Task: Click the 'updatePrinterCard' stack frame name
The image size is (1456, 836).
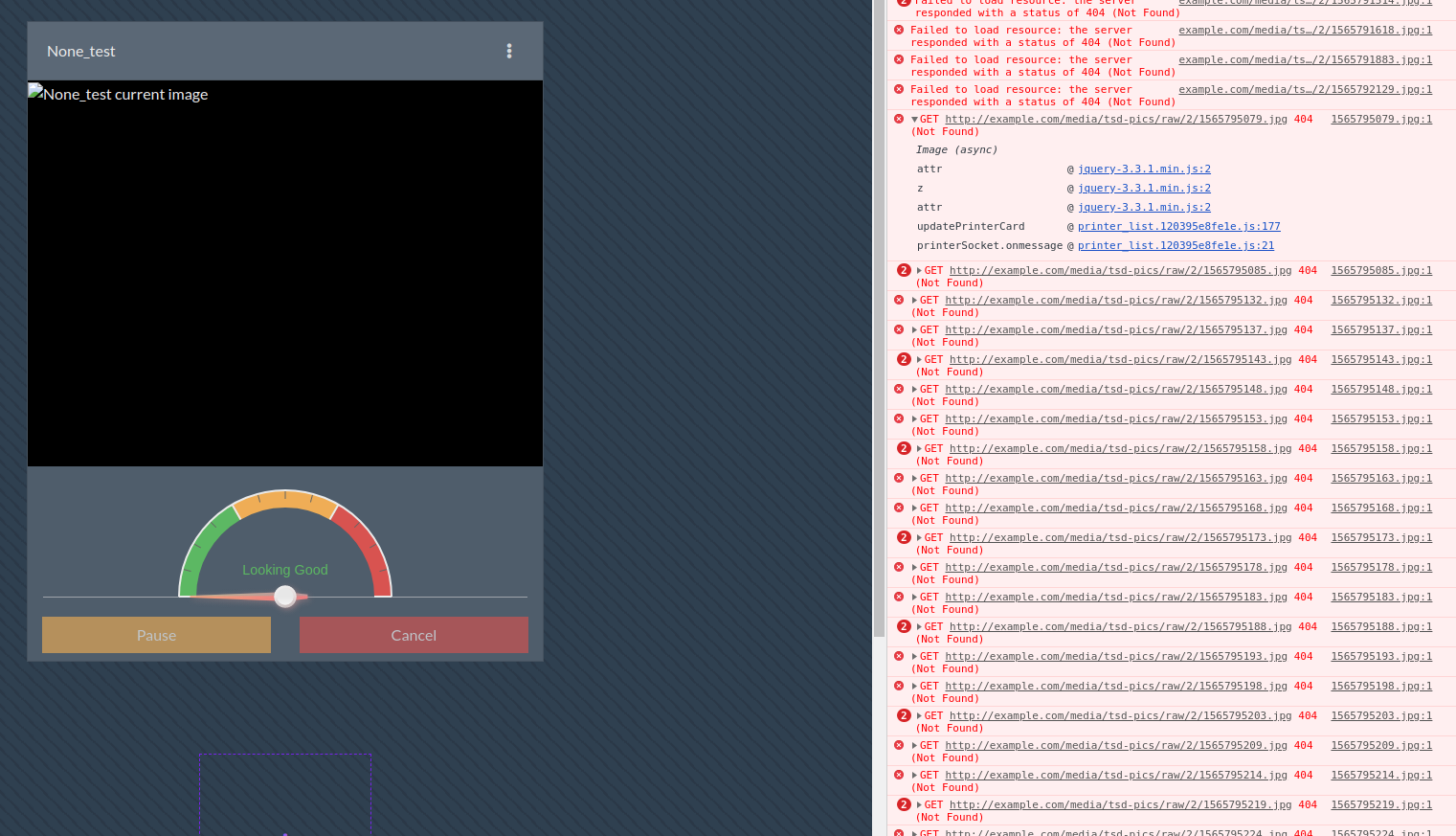Action: [971, 226]
